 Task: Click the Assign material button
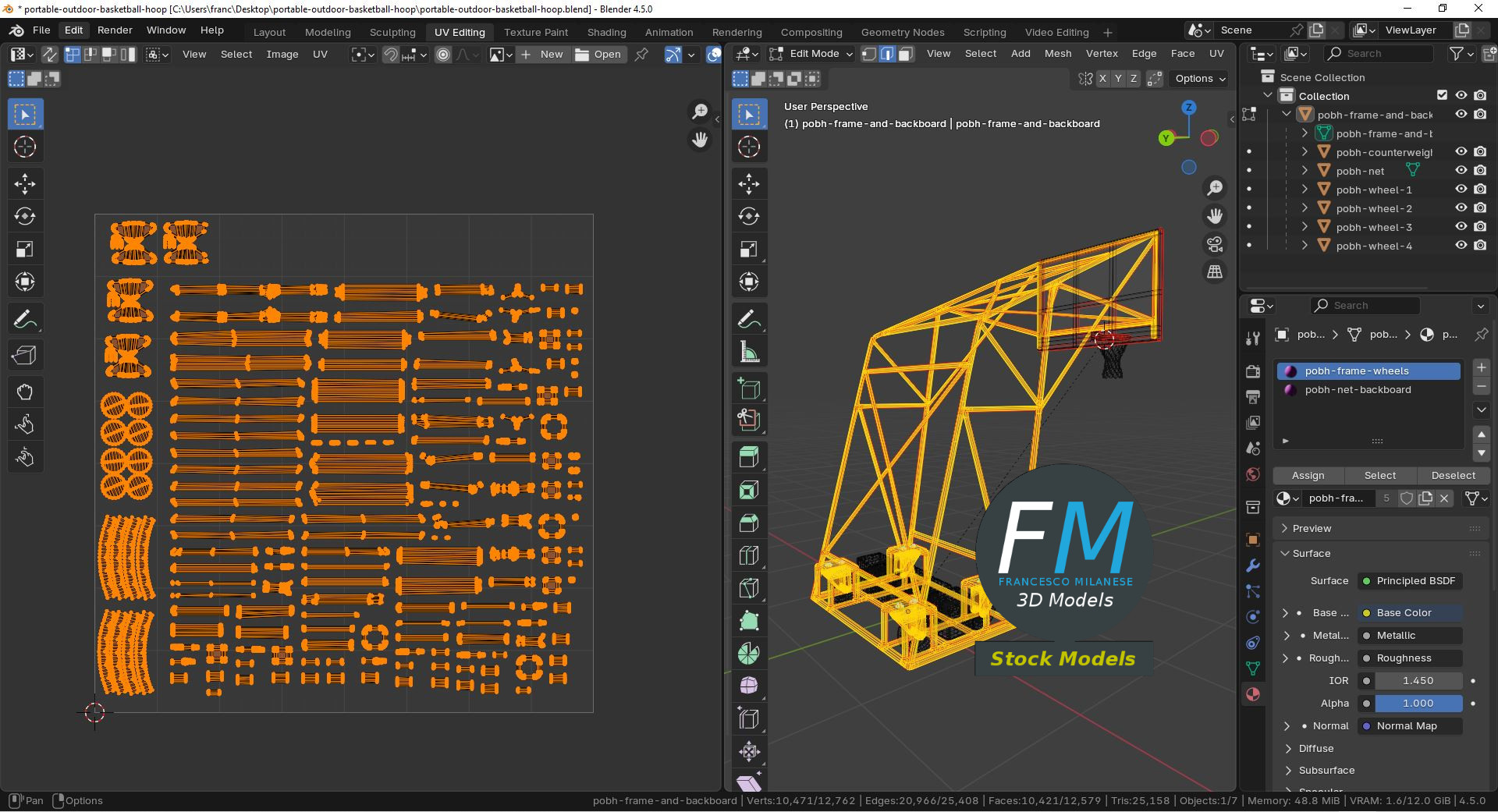pos(1308,475)
